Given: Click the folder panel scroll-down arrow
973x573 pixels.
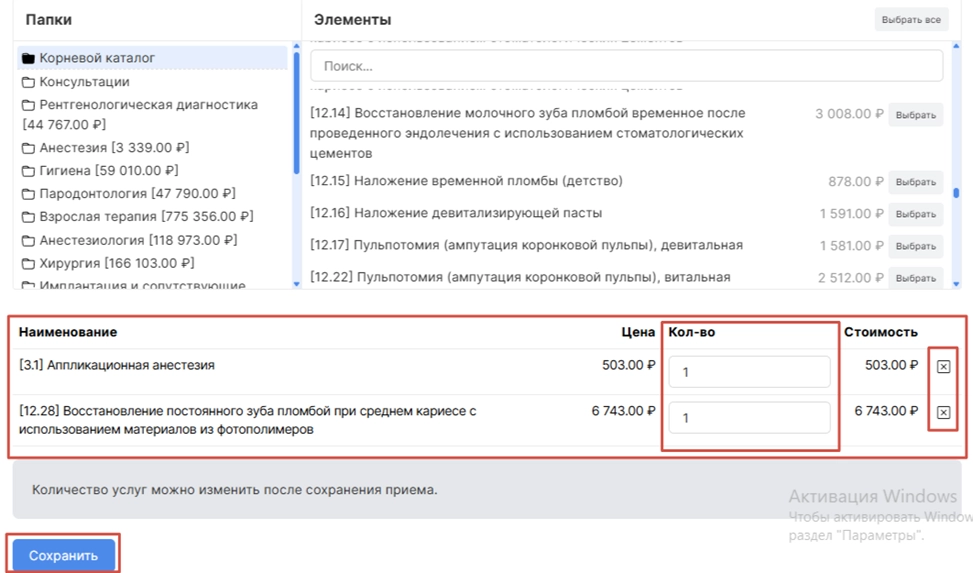Looking at the screenshot, I should 296,284.
